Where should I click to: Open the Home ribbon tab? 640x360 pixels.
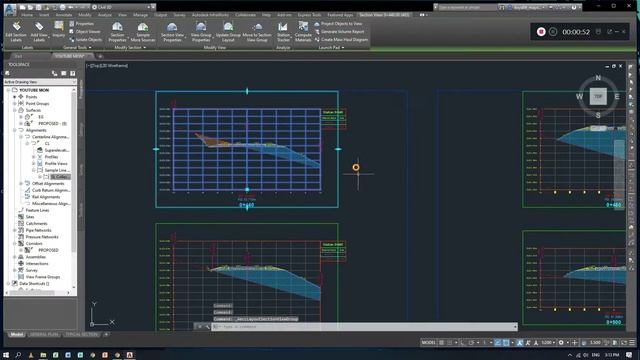[27, 15]
